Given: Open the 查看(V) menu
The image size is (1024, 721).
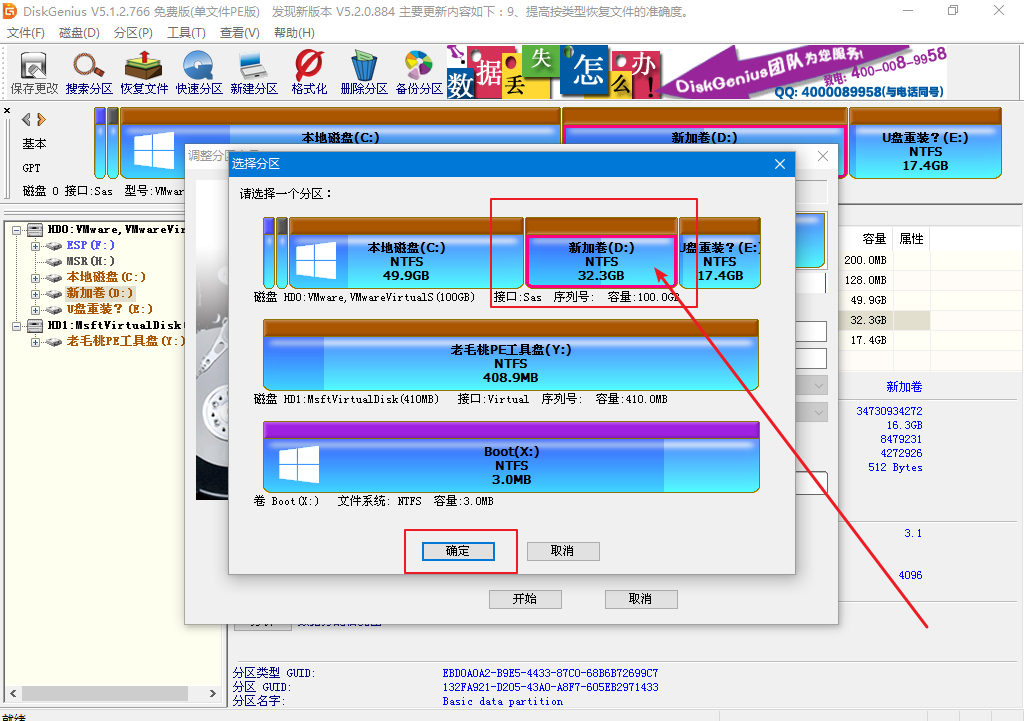Looking at the screenshot, I should pos(240,33).
